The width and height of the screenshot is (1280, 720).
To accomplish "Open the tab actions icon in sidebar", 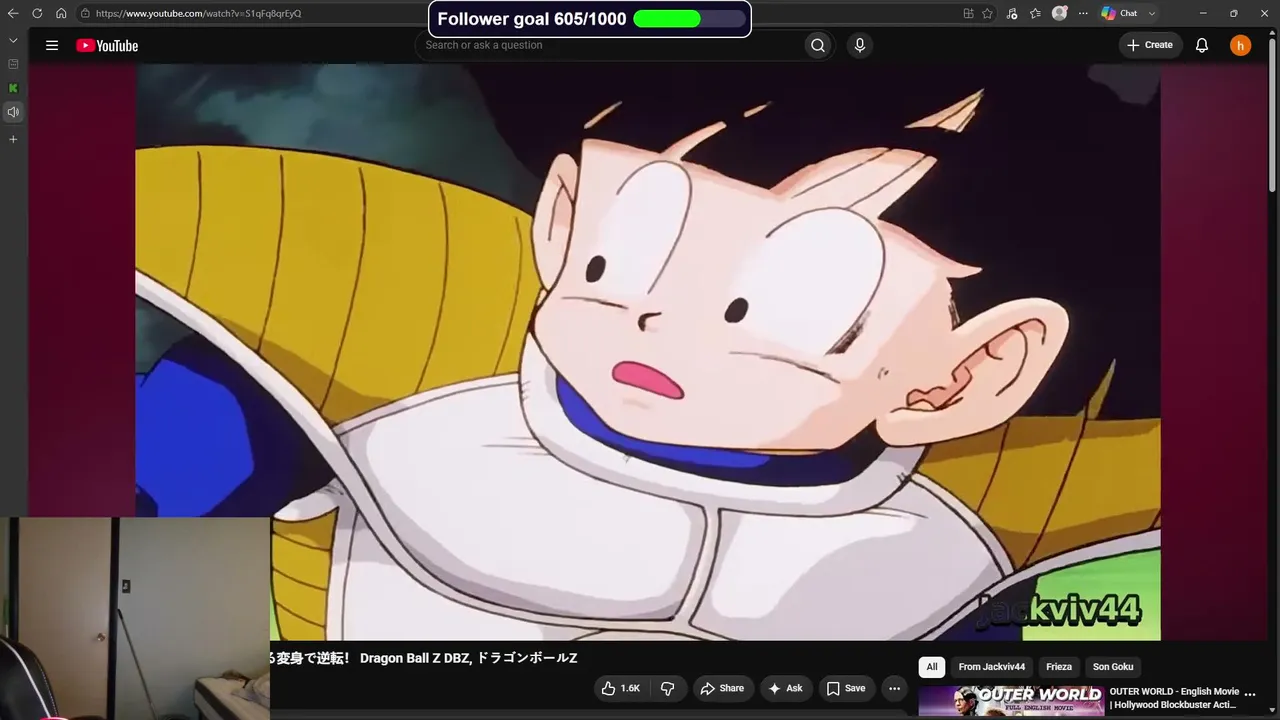I will click(13, 64).
